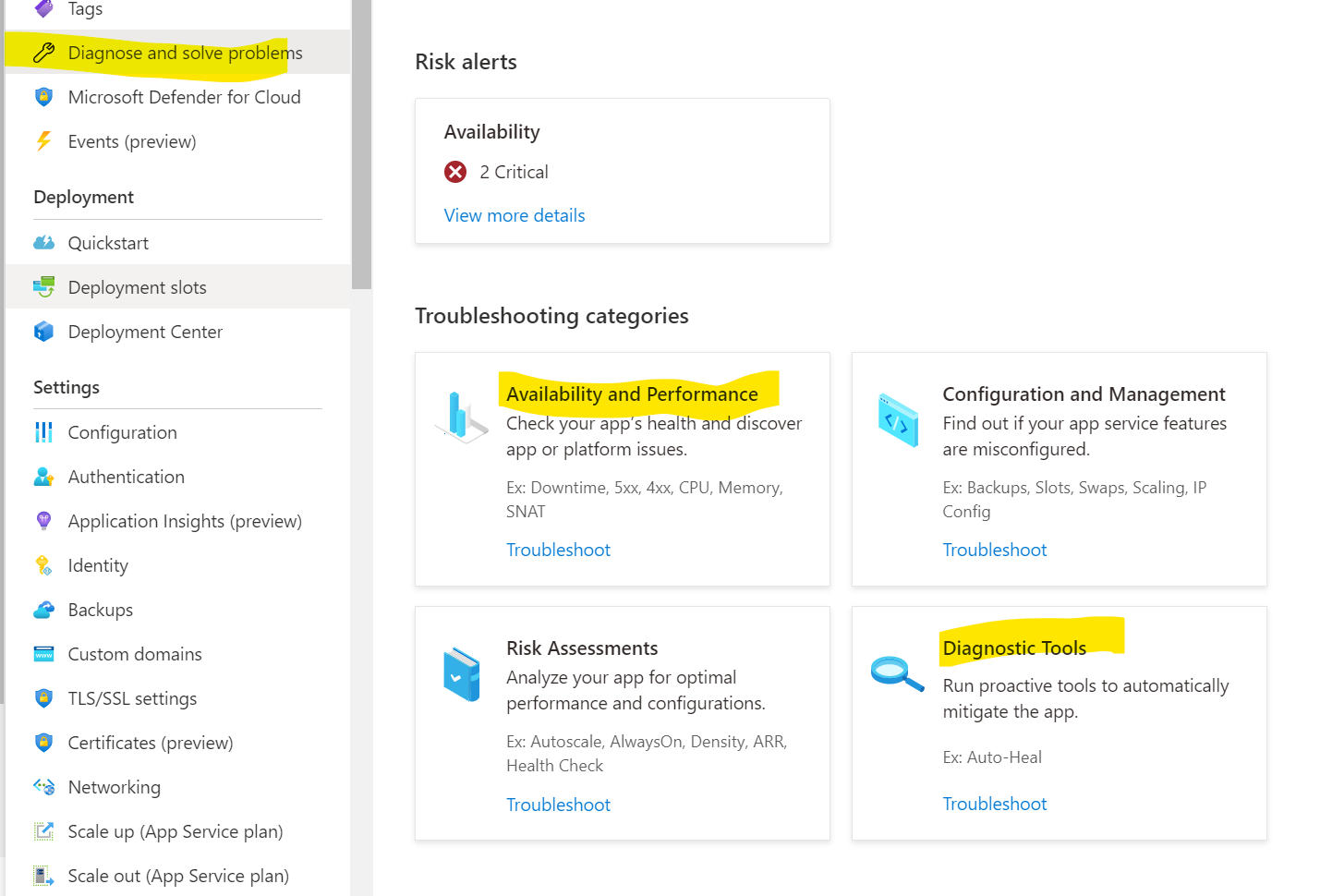
Task: Click the Deployment Center cube icon
Action: coord(43,332)
